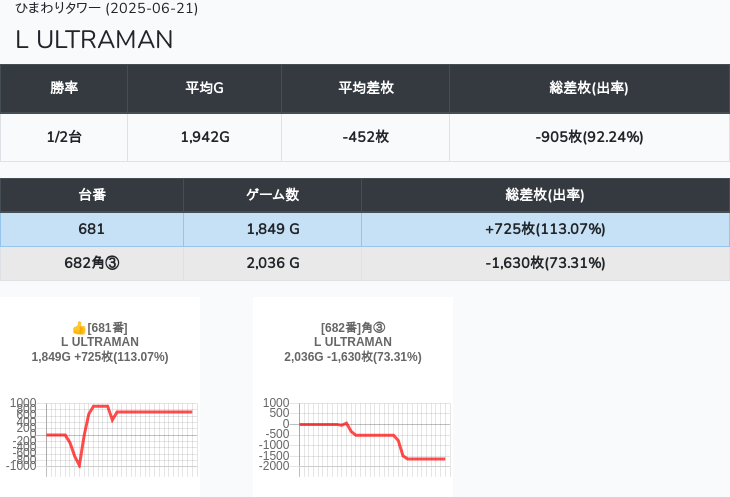Click the 平均差枚 summary header
The height and width of the screenshot is (497, 730).
[365, 88]
